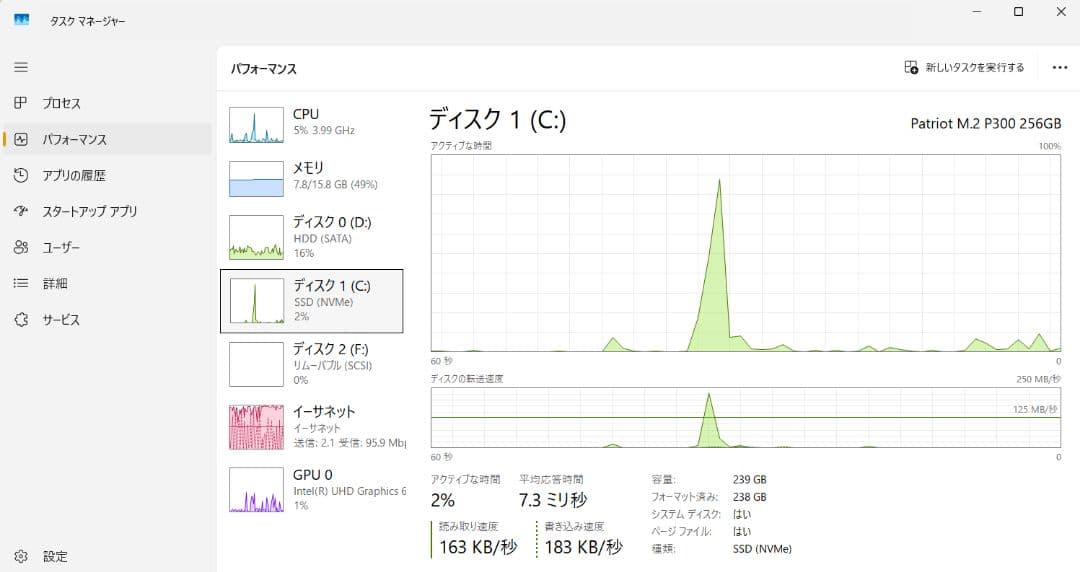Screen dimensions: 1080x572
Task: Click the 詳細 list icon
Action: point(21,283)
